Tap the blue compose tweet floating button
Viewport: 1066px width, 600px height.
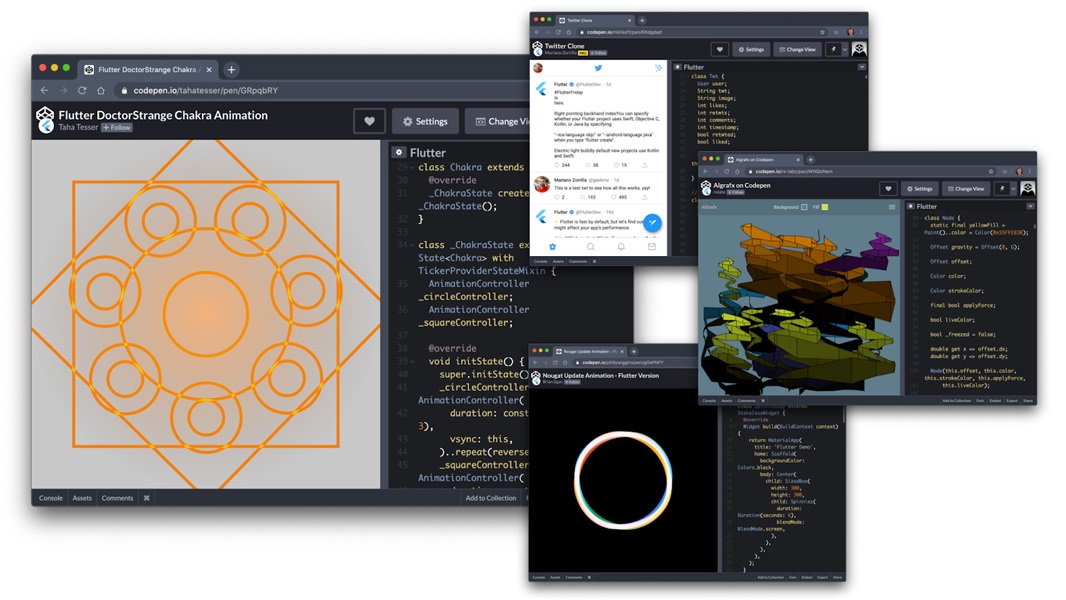pyautogui.click(x=651, y=223)
